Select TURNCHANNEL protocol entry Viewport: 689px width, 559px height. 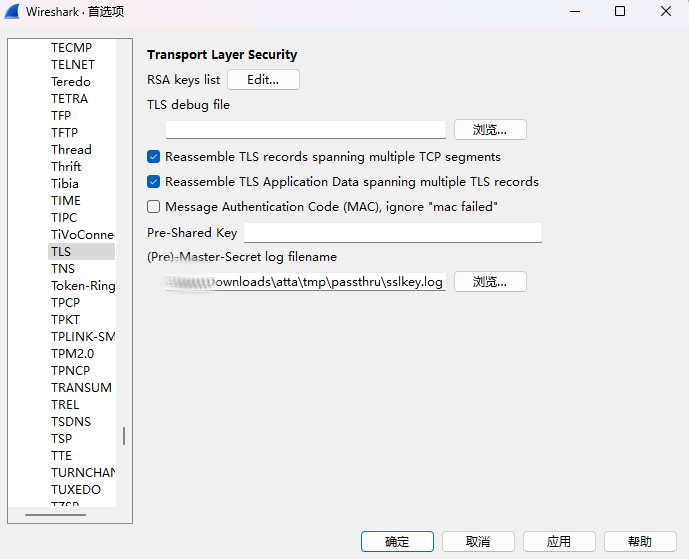click(83, 473)
